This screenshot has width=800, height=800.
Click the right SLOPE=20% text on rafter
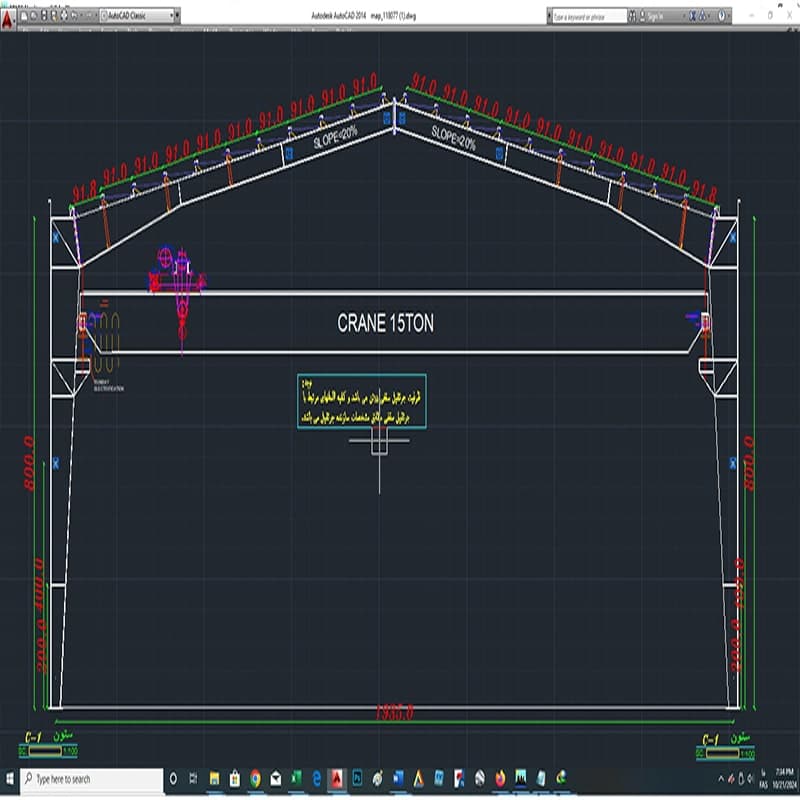tap(454, 138)
